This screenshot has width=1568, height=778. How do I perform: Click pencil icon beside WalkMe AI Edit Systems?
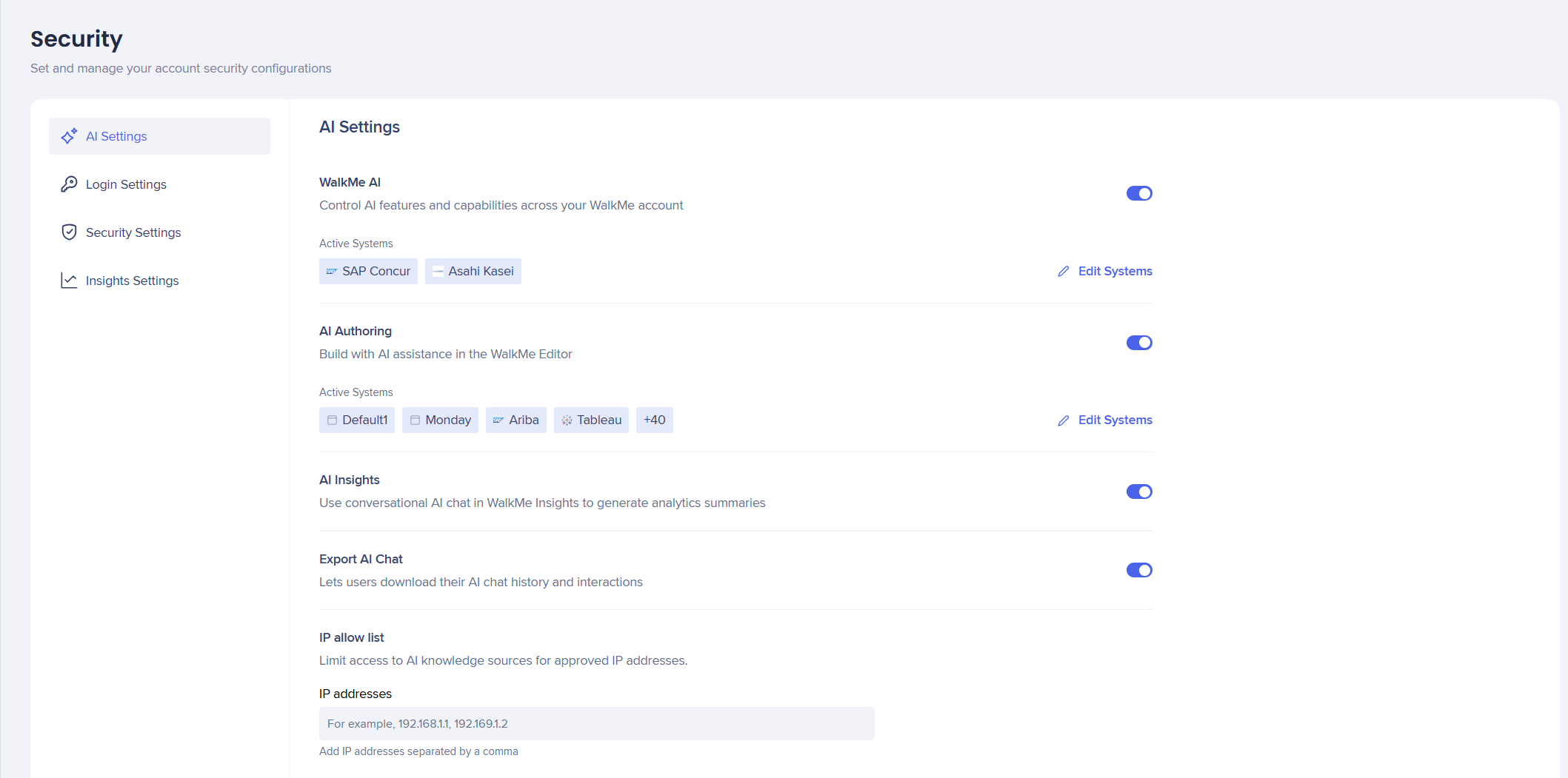(x=1064, y=272)
